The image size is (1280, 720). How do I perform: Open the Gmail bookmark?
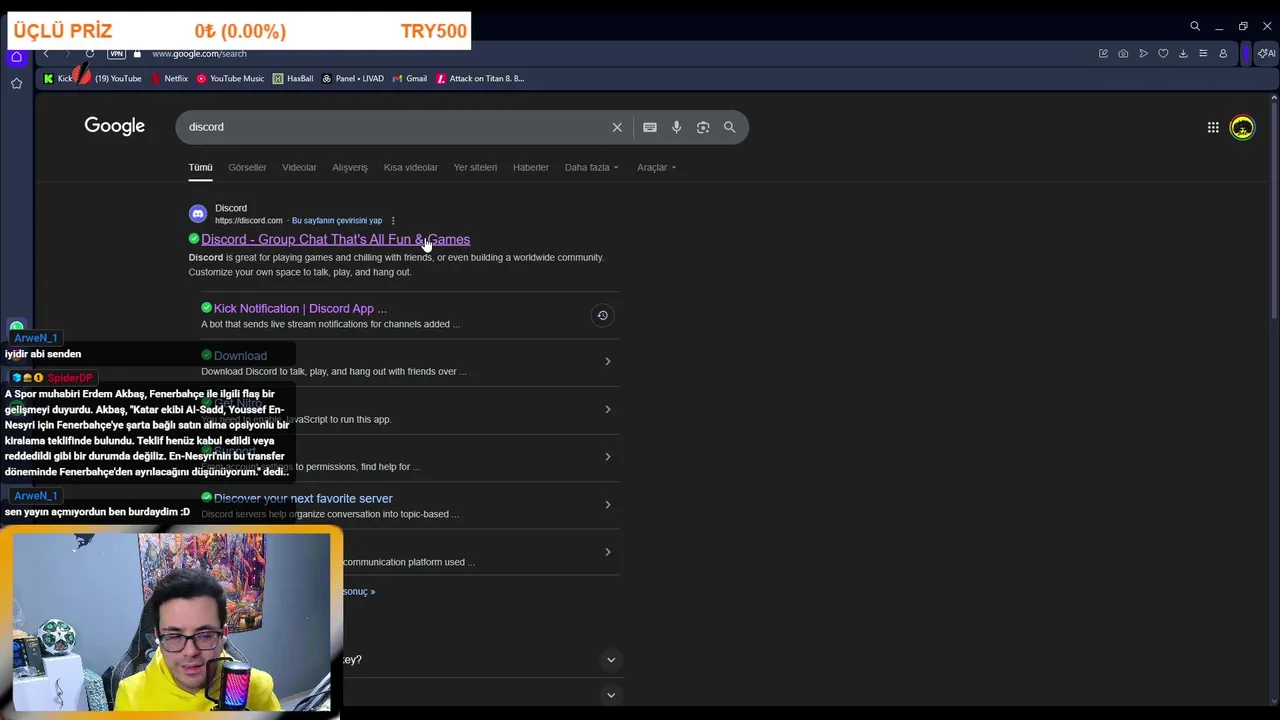click(410, 78)
